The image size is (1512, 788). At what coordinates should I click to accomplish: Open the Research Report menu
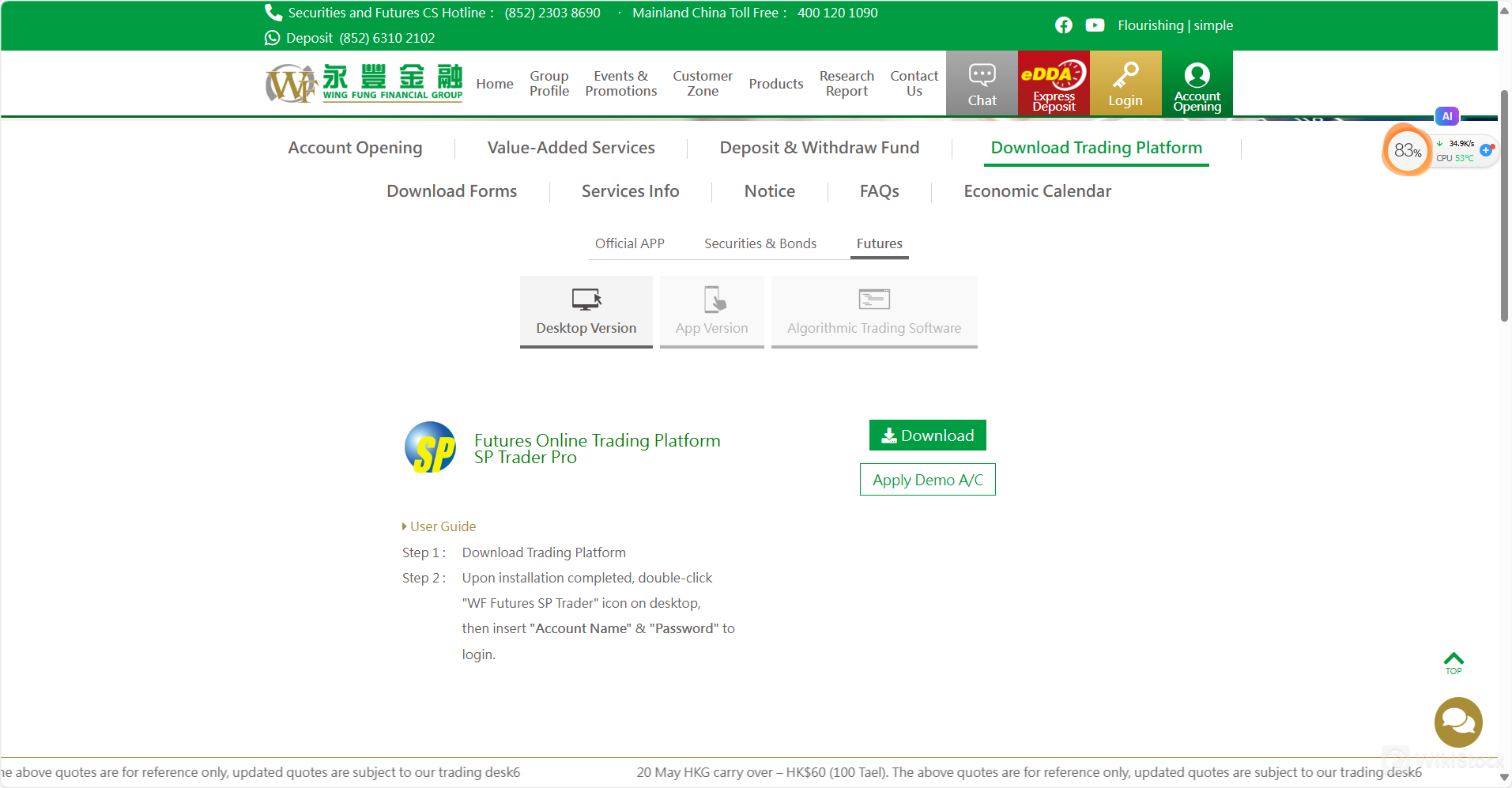pyautogui.click(x=846, y=83)
